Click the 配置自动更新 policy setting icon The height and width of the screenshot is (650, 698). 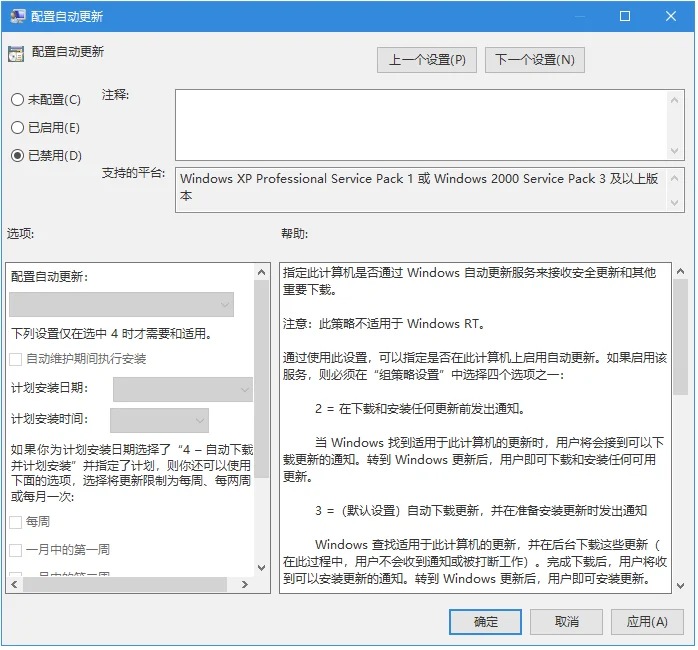[16, 54]
